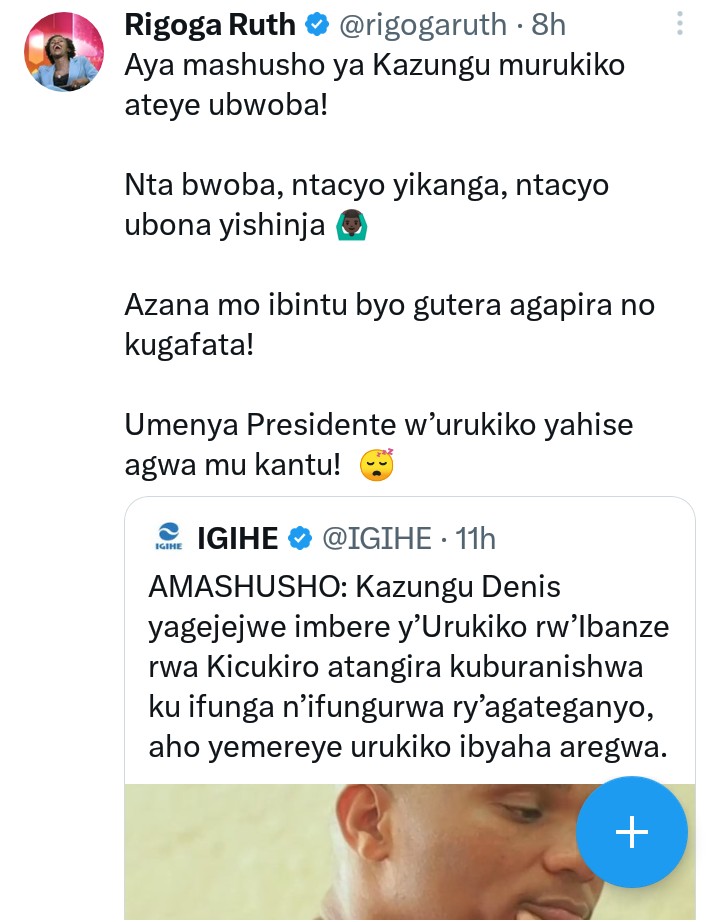720x922 pixels.
Task: Tap the sleeping face emoji
Action: coord(377,465)
